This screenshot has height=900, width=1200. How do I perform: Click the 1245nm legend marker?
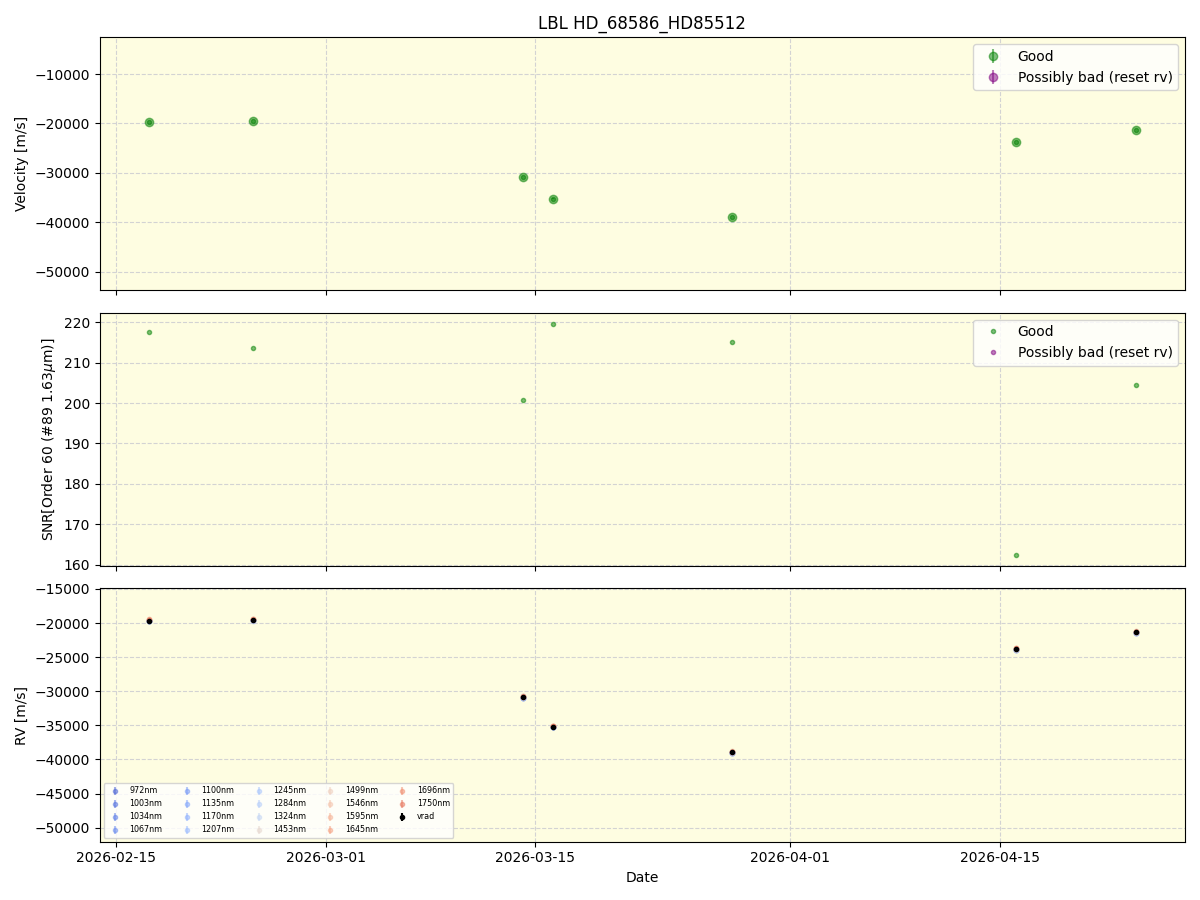(x=259, y=791)
